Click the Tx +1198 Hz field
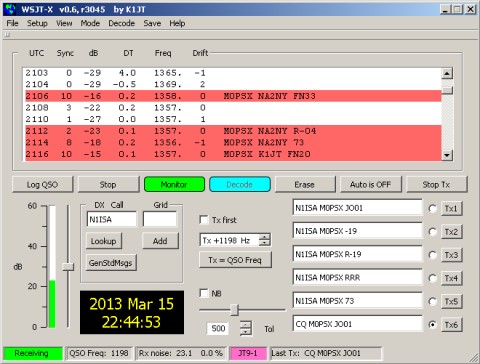Image resolution: width=480 pixels, height=364 pixels. click(229, 240)
